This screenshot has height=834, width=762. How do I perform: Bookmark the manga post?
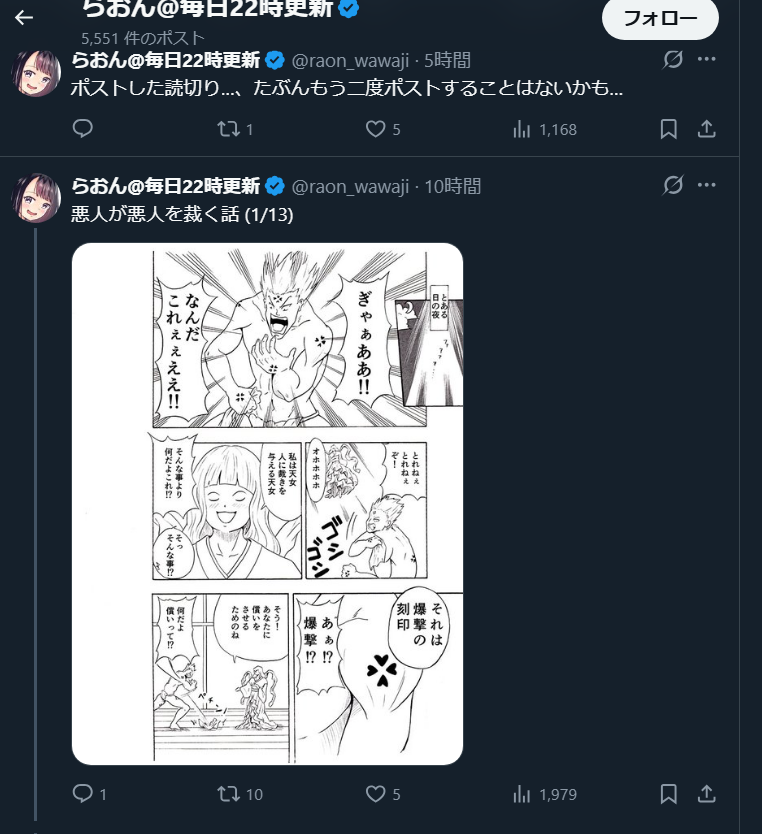click(668, 794)
